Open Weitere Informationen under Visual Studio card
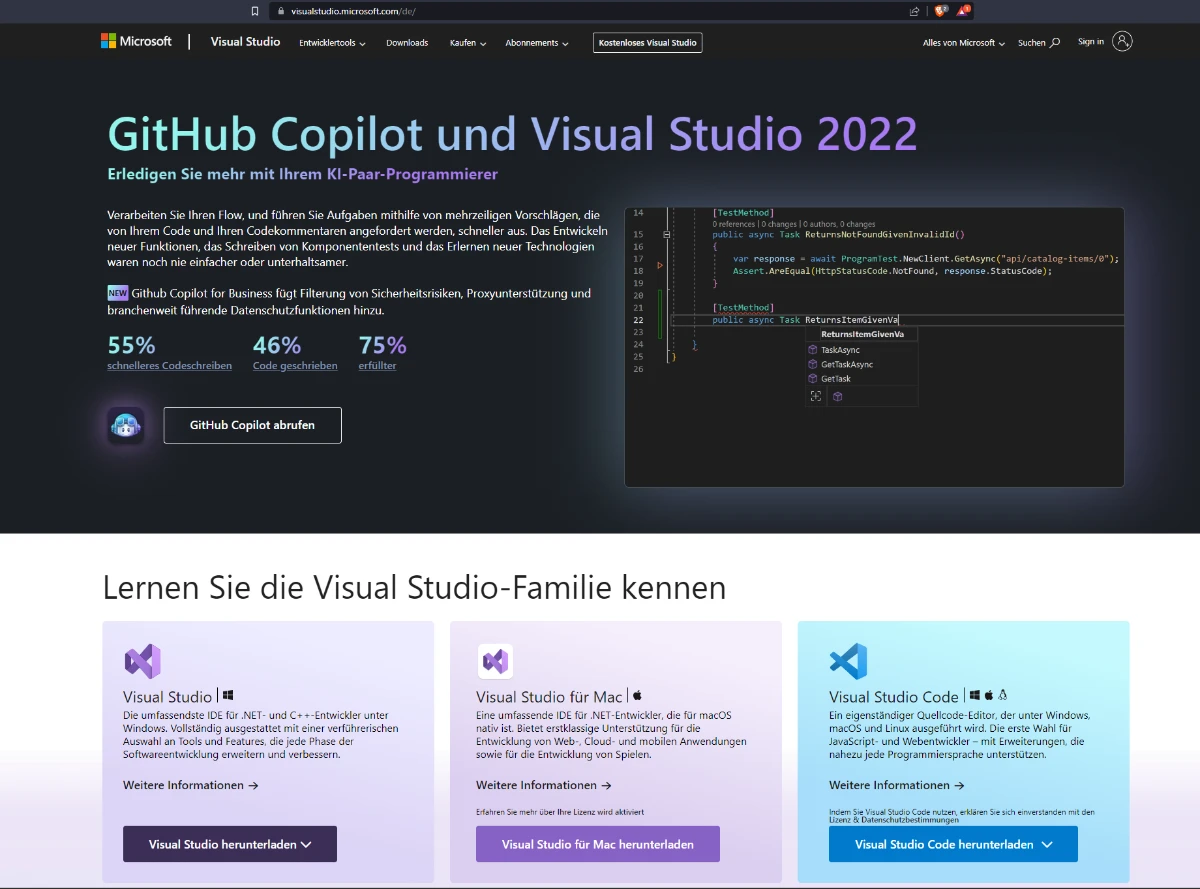1200x889 pixels. (x=191, y=785)
